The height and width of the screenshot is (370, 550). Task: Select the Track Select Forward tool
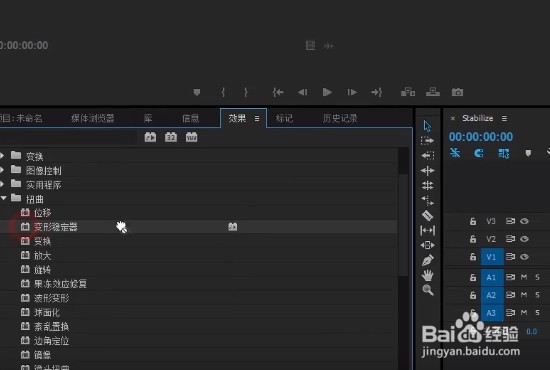point(427,141)
